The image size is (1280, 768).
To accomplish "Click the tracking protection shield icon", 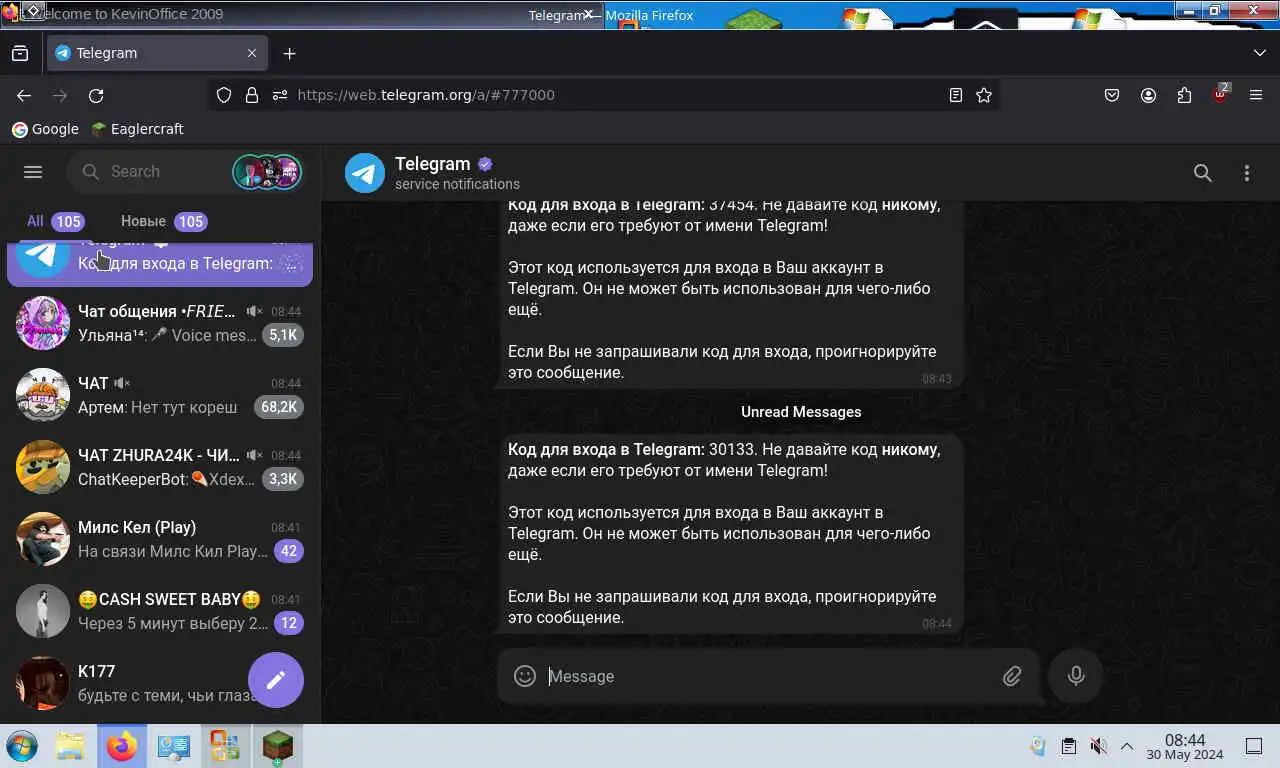I will click(x=224, y=95).
